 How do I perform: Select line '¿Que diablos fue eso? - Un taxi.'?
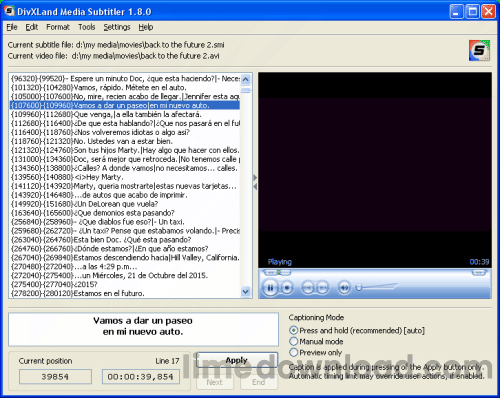tap(125, 222)
